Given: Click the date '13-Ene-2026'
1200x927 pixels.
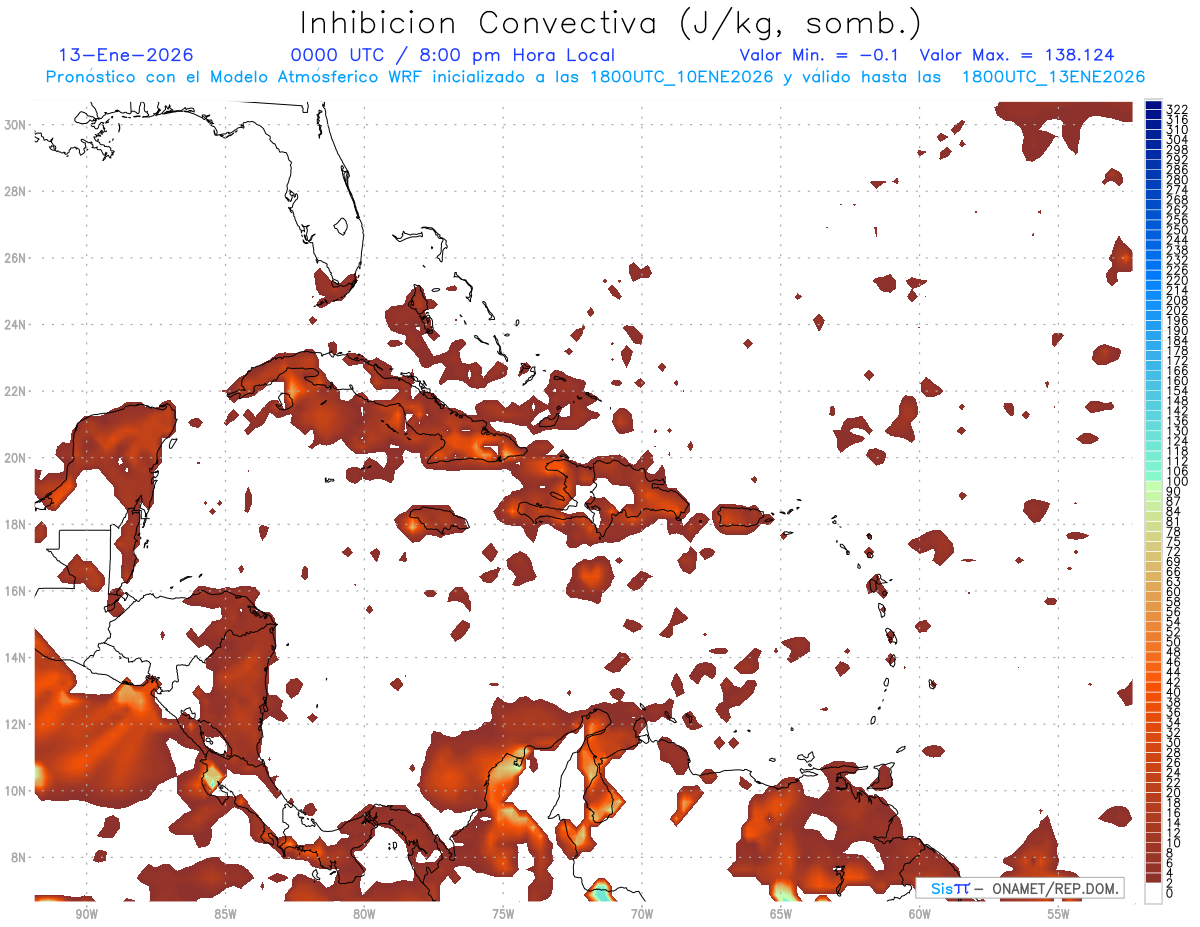Looking at the screenshot, I should point(126,55).
